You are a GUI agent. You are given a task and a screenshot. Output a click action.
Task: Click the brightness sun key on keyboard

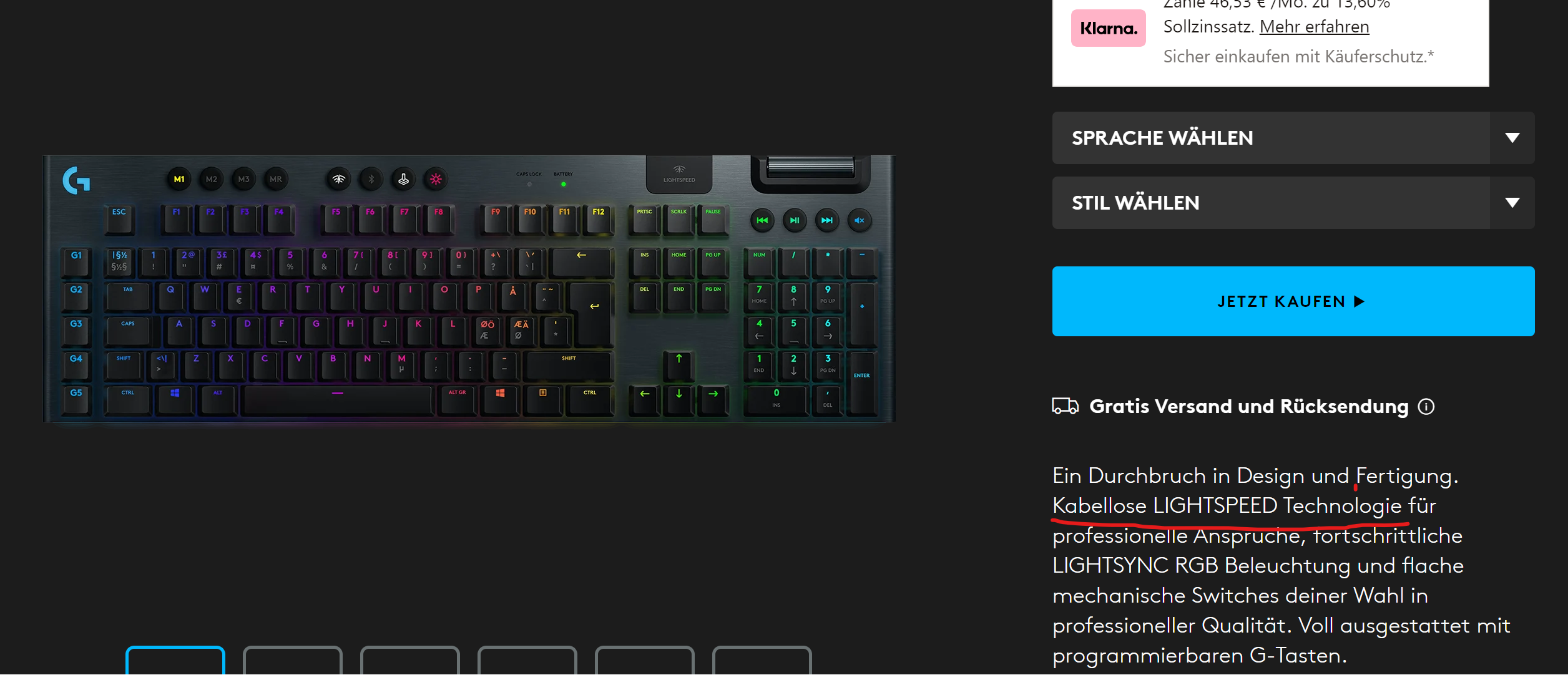point(436,180)
